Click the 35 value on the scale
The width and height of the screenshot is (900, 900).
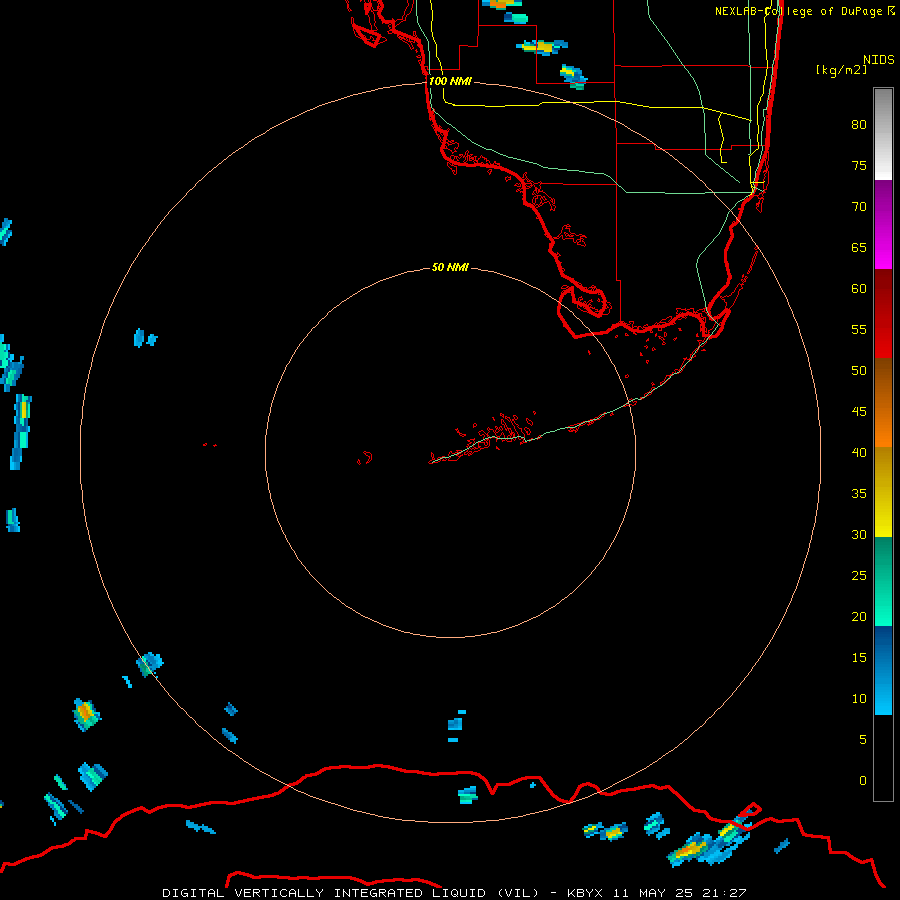(859, 494)
